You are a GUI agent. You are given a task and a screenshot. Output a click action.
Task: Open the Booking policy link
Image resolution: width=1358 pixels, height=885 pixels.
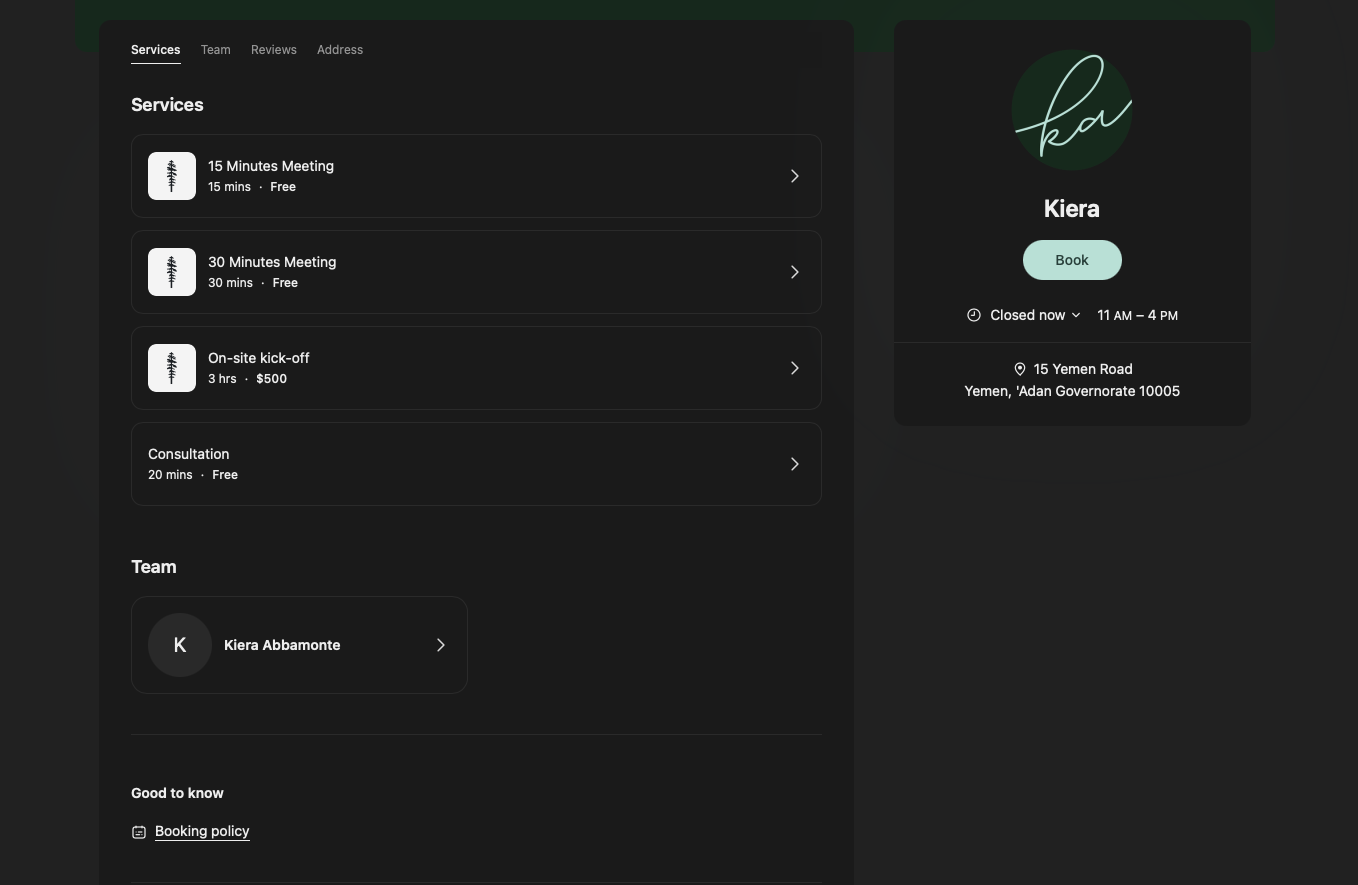click(202, 831)
